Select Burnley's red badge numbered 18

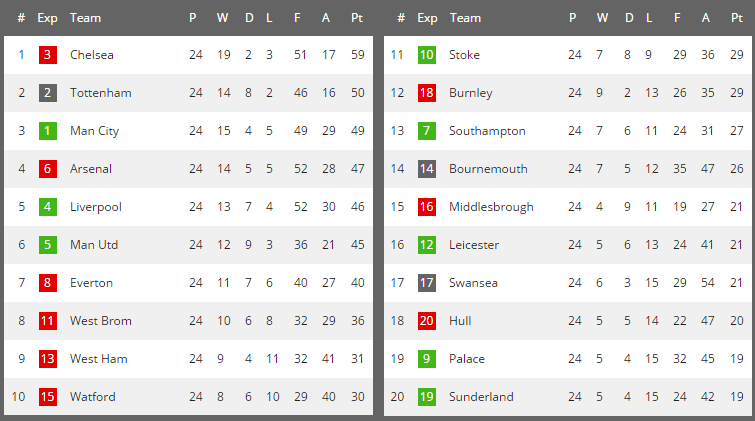coord(427,93)
